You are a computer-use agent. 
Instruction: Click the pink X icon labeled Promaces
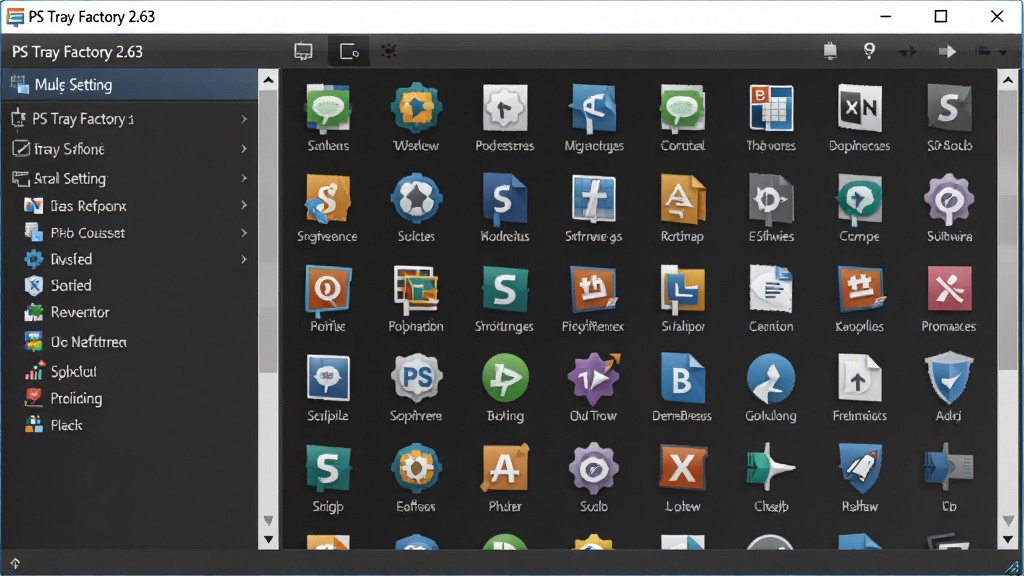point(949,289)
